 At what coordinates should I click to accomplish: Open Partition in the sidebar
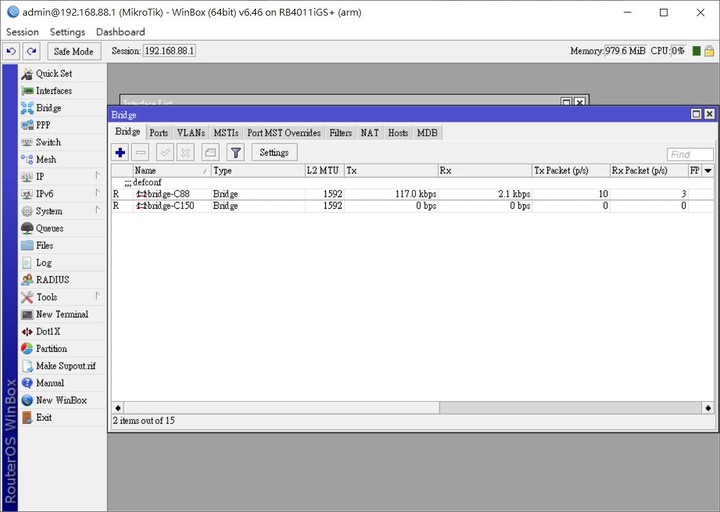(x=62, y=349)
